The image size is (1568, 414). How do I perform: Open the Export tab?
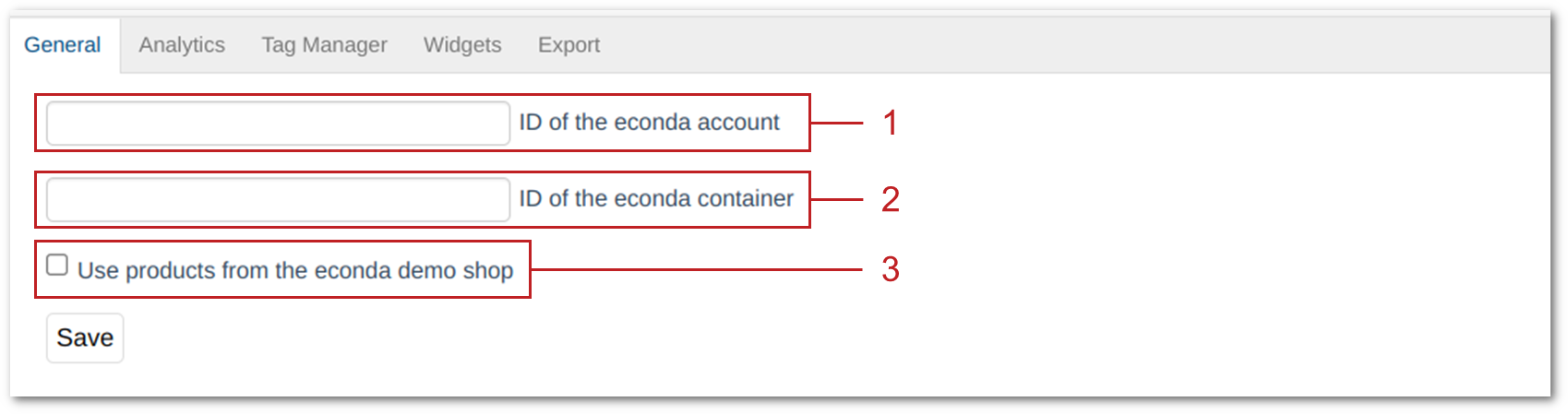coord(569,45)
